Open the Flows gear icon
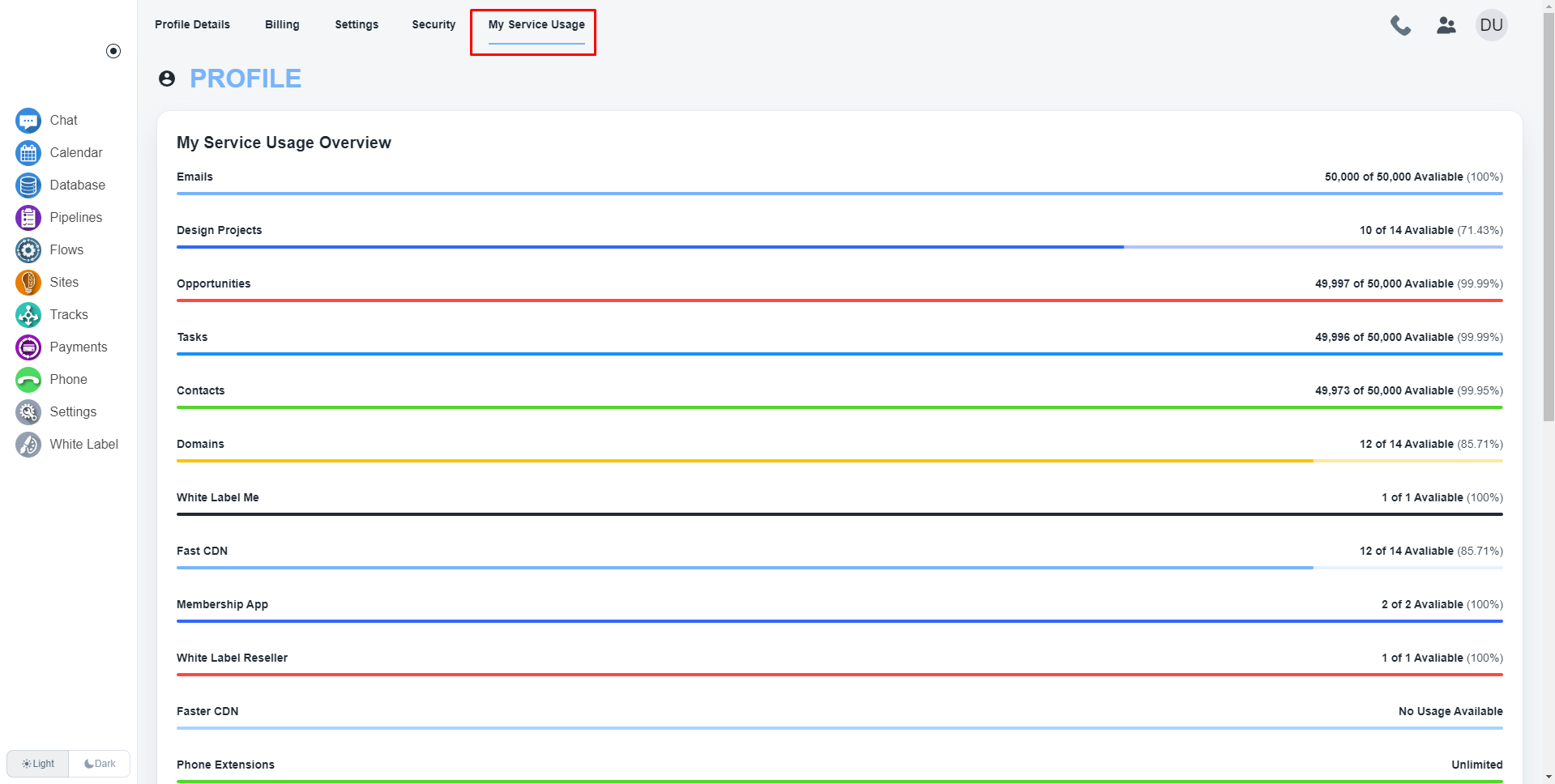1555x784 pixels. (28, 250)
